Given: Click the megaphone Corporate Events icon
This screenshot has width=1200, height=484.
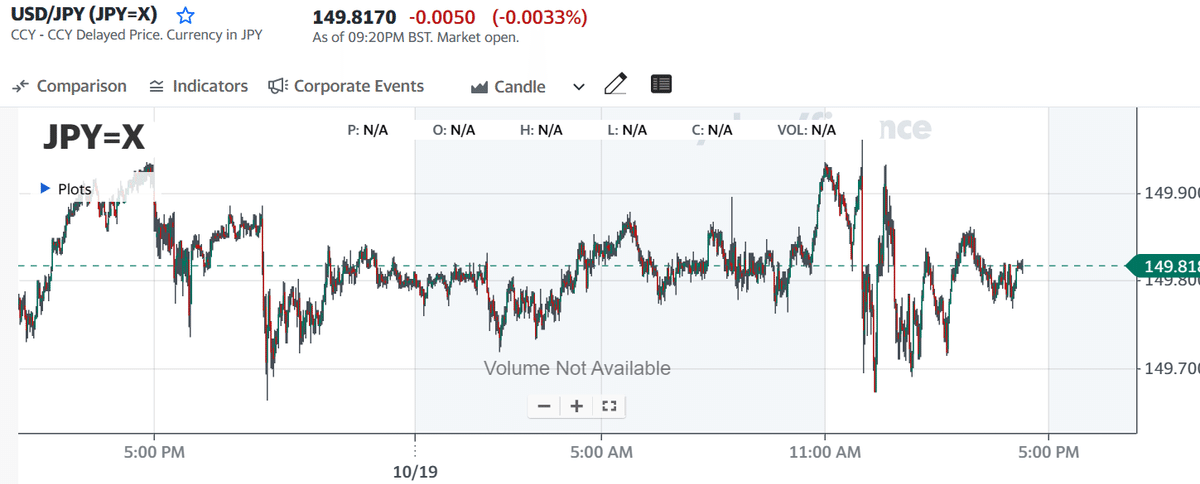Looking at the screenshot, I should [x=278, y=86].
